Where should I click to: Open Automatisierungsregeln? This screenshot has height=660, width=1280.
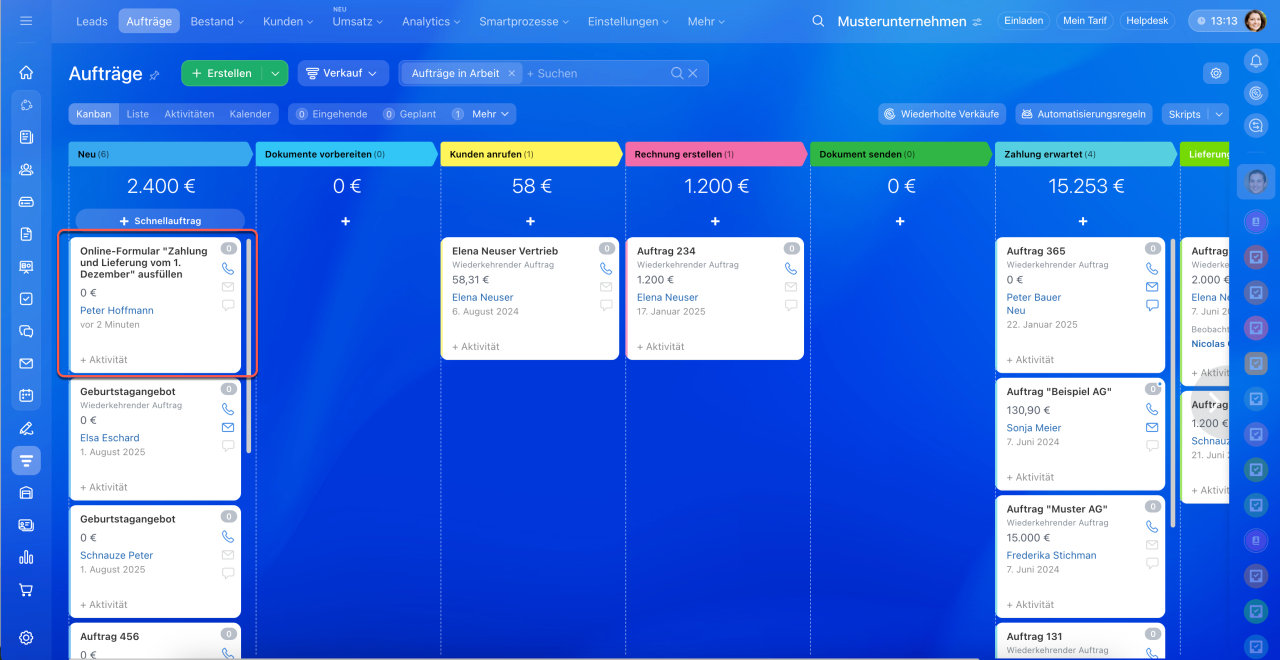point(1084,114)
